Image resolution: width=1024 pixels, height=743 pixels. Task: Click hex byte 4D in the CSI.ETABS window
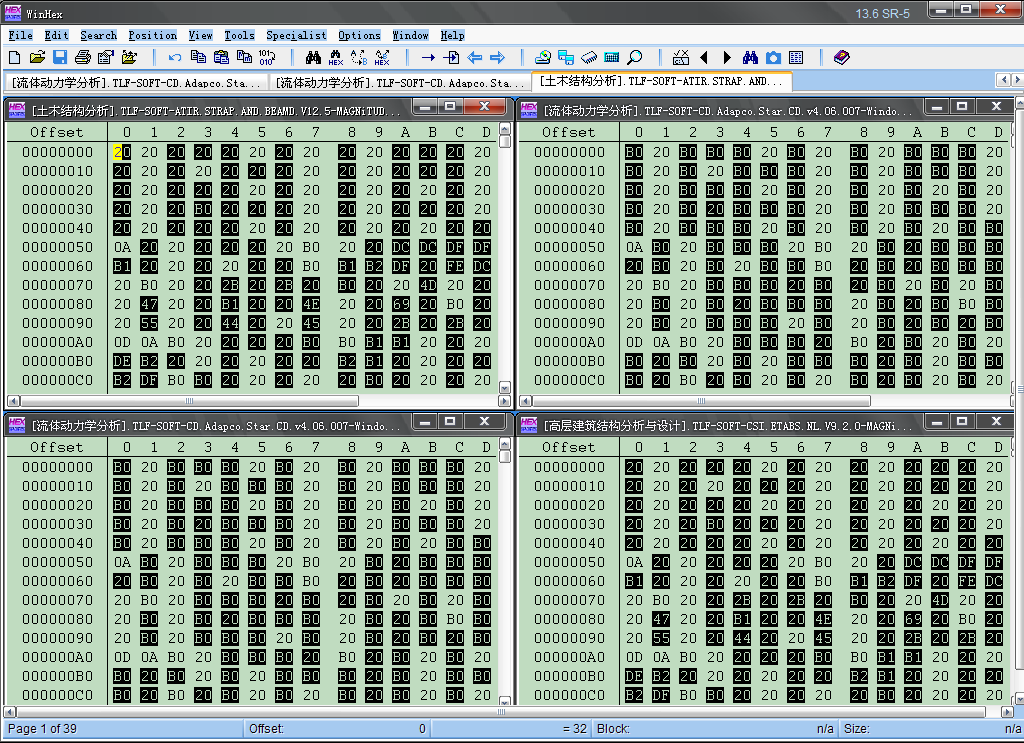[940, 599]
